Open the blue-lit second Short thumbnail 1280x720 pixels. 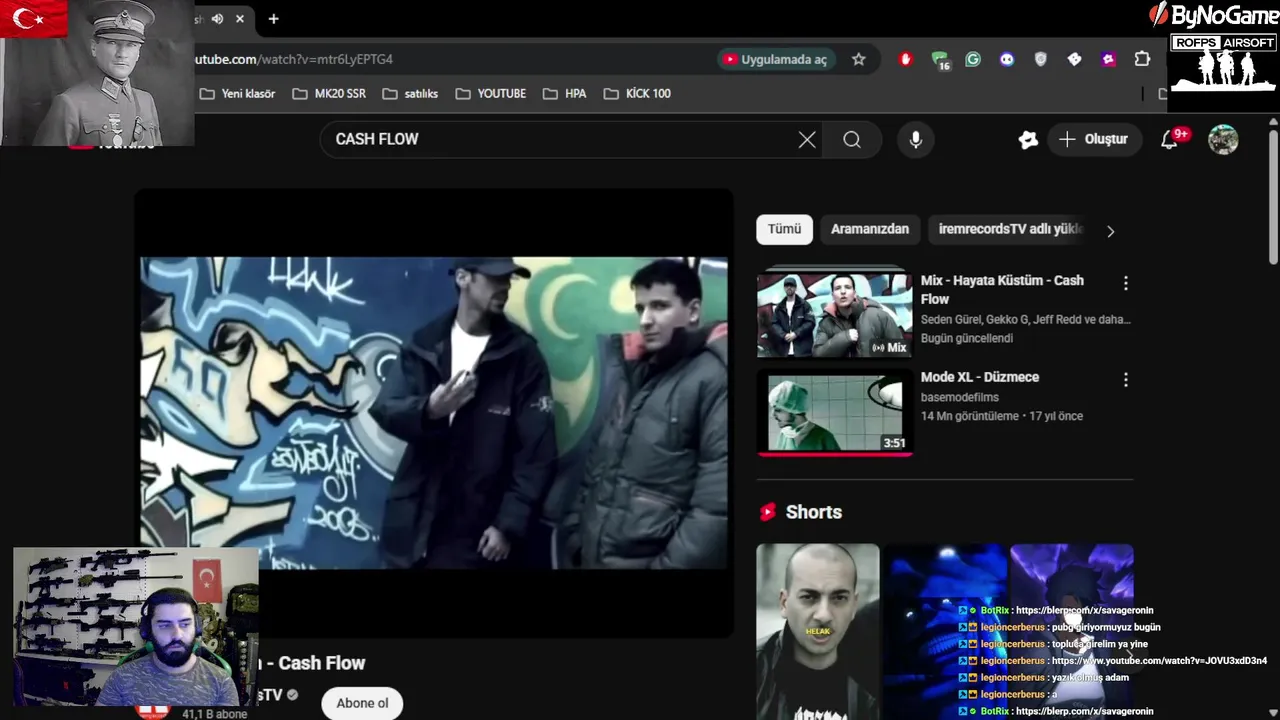click(945, 632)
